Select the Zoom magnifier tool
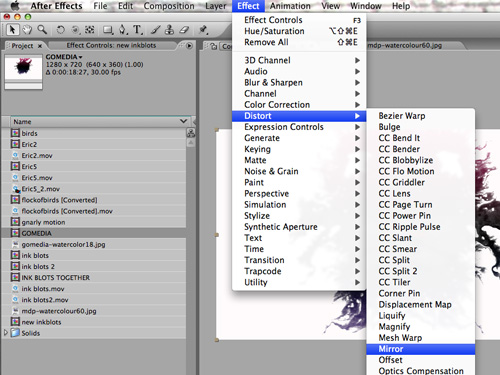Screen dimensions: 500x375 click(42, 30)
